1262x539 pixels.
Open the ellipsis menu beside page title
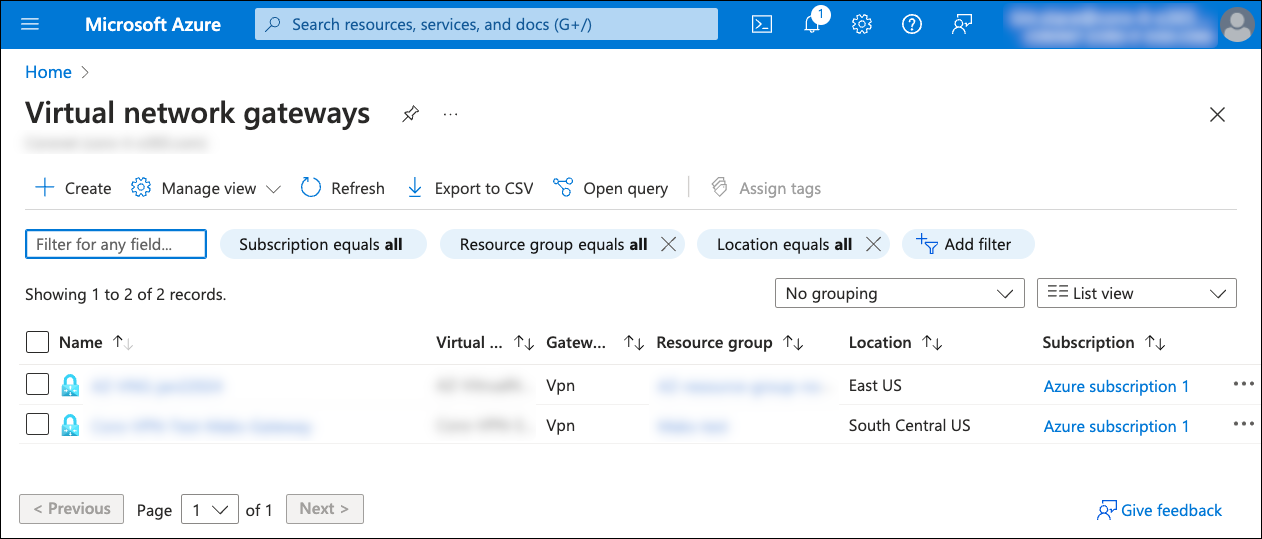coord(451,114)
